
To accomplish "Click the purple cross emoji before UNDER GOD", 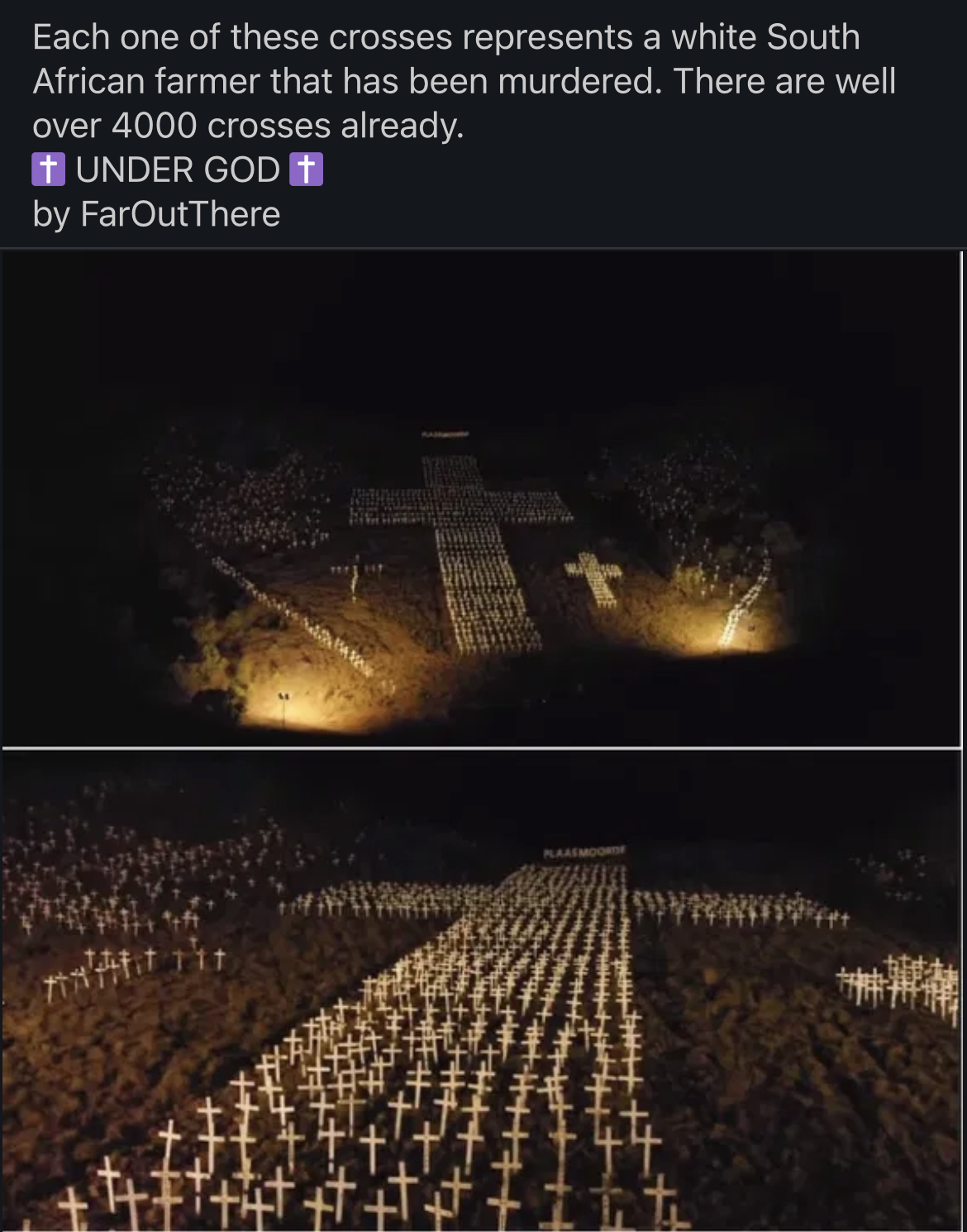I will pos(48,170).
